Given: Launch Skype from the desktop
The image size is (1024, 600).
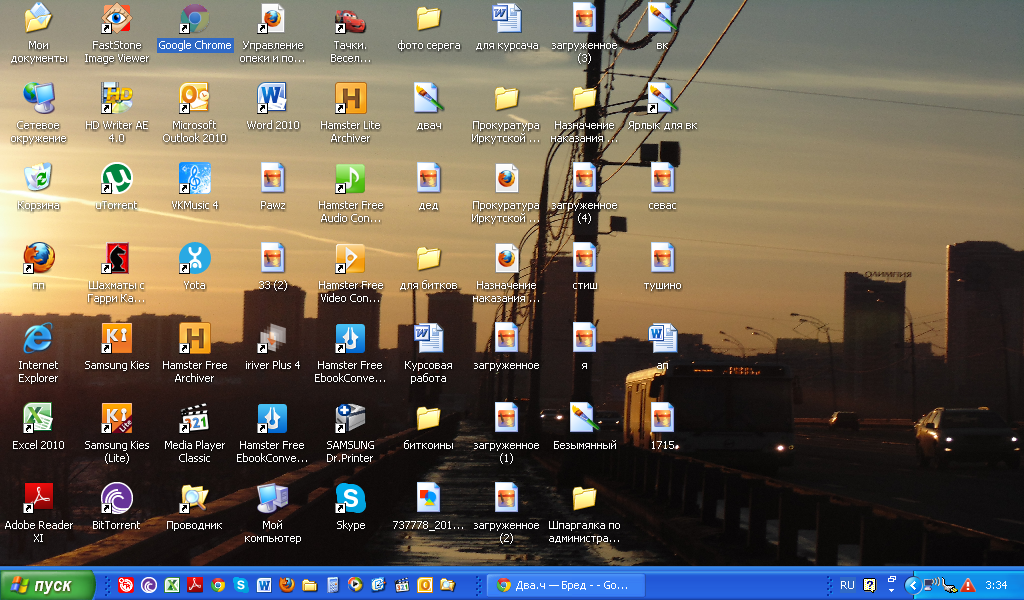Looking at the screenshot, I should (x=350, y=499).
